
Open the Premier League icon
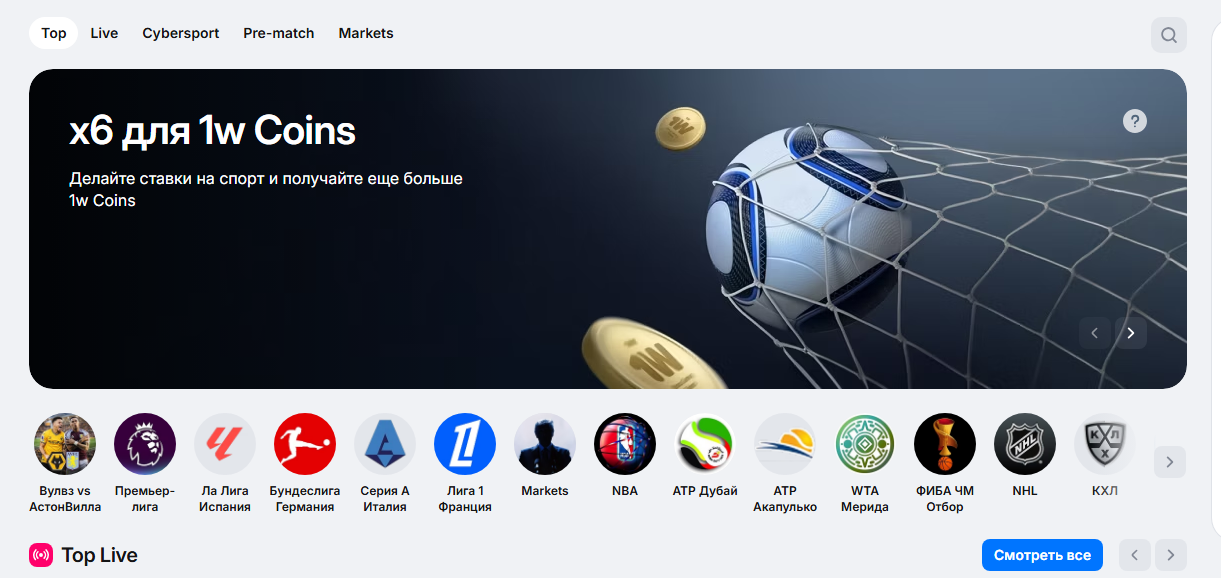[x=145, y=444]
